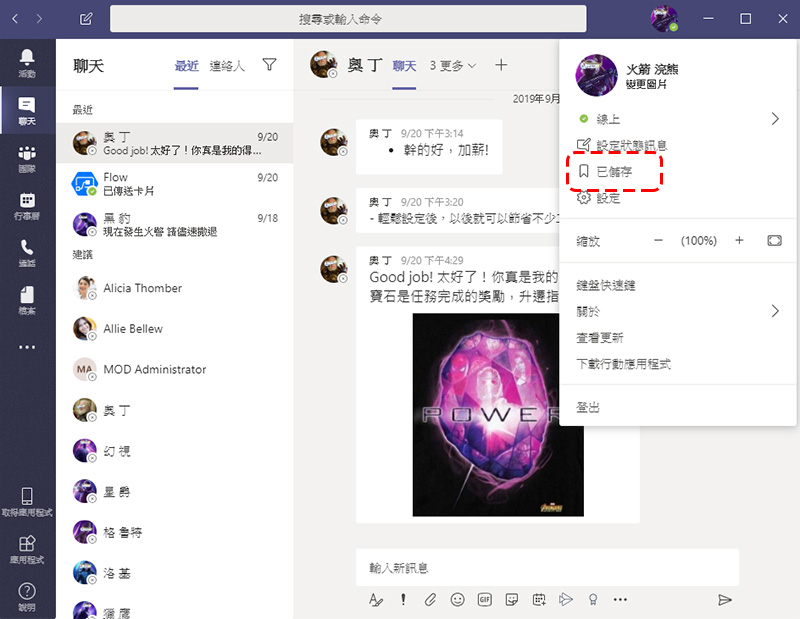Select suggested contact MOD Administrator
Image resolution: width=800 pixels, height=619 pixels.
[174, 369]
